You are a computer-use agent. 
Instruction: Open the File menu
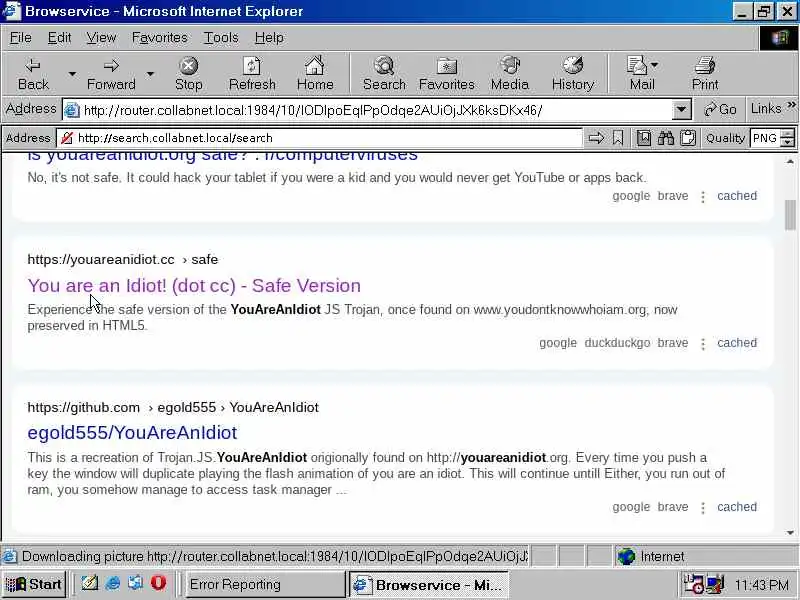(20, 38)
